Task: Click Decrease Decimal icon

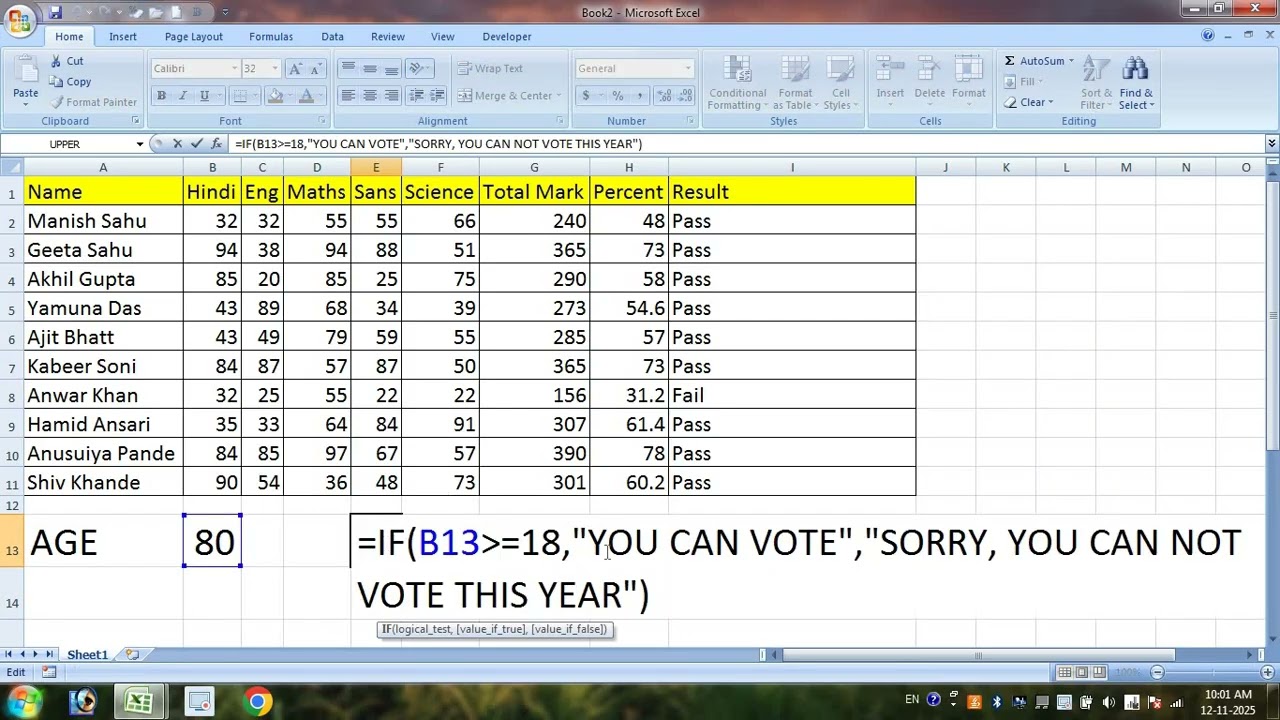Action: (x=686, y=96)
